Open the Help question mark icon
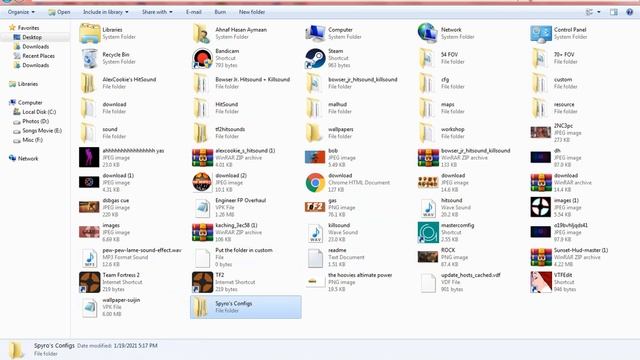 [629, 12]
